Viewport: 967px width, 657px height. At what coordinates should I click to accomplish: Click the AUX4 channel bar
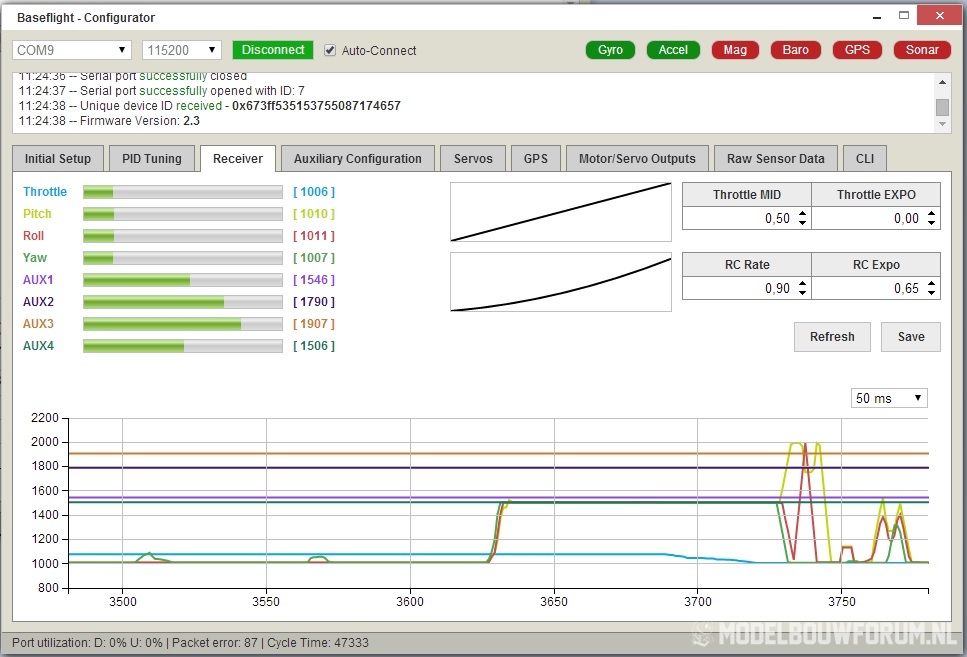pyautogui.click(x=183, y=346)
